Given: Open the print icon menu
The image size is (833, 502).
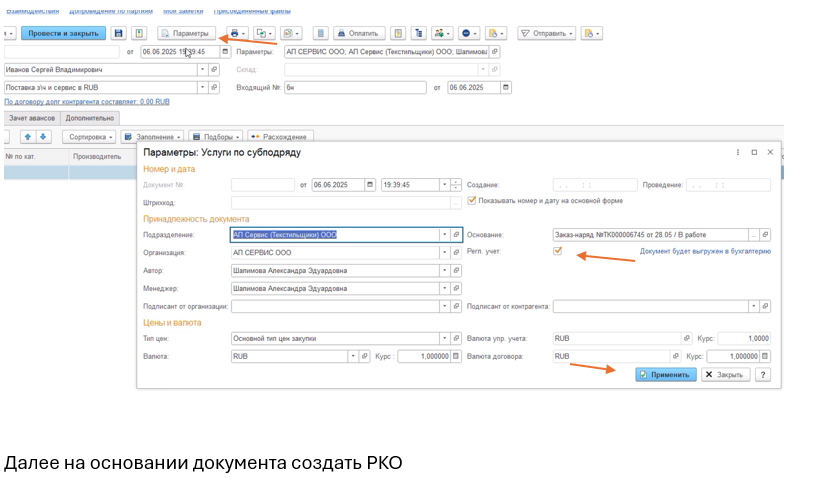Looking at the screenshot, I should 237,33.
